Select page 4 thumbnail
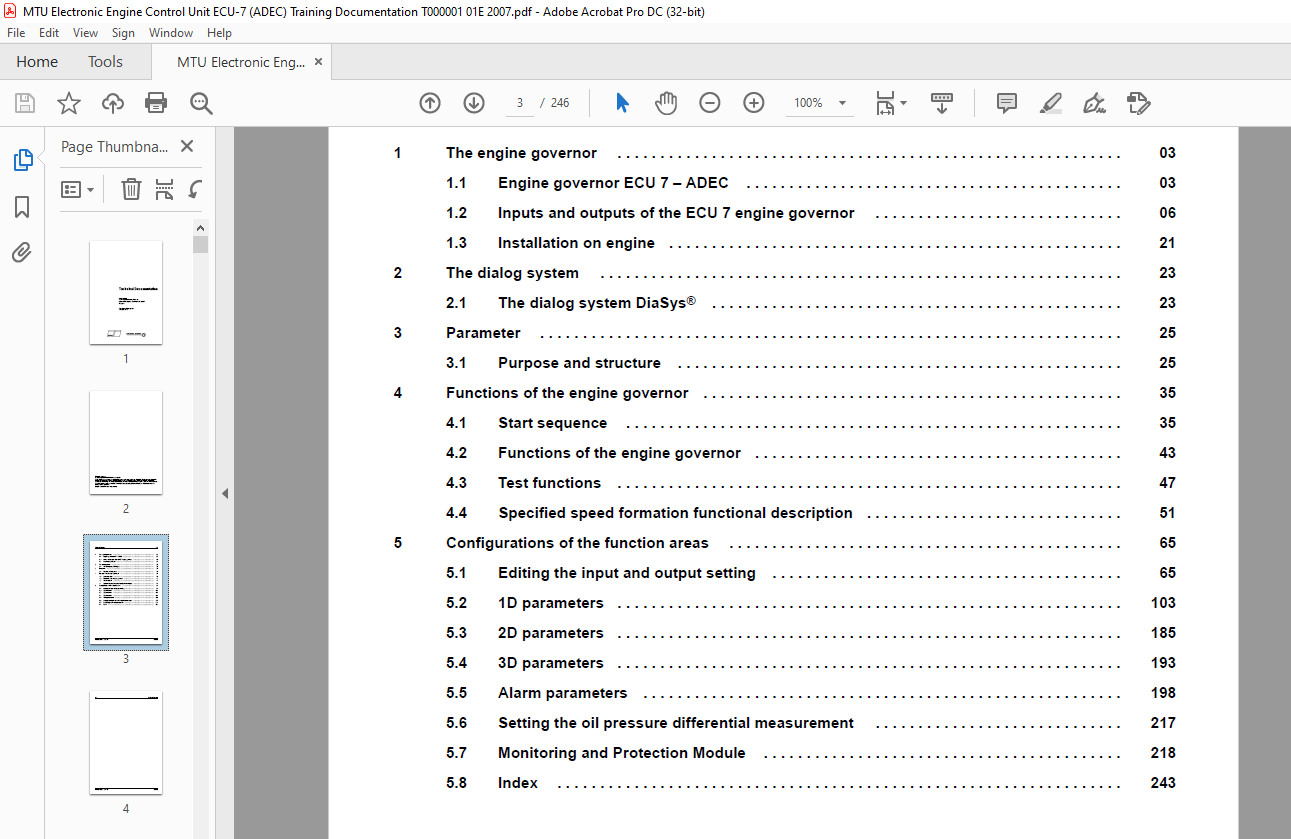1291x839 pixels. click(126, 742)
